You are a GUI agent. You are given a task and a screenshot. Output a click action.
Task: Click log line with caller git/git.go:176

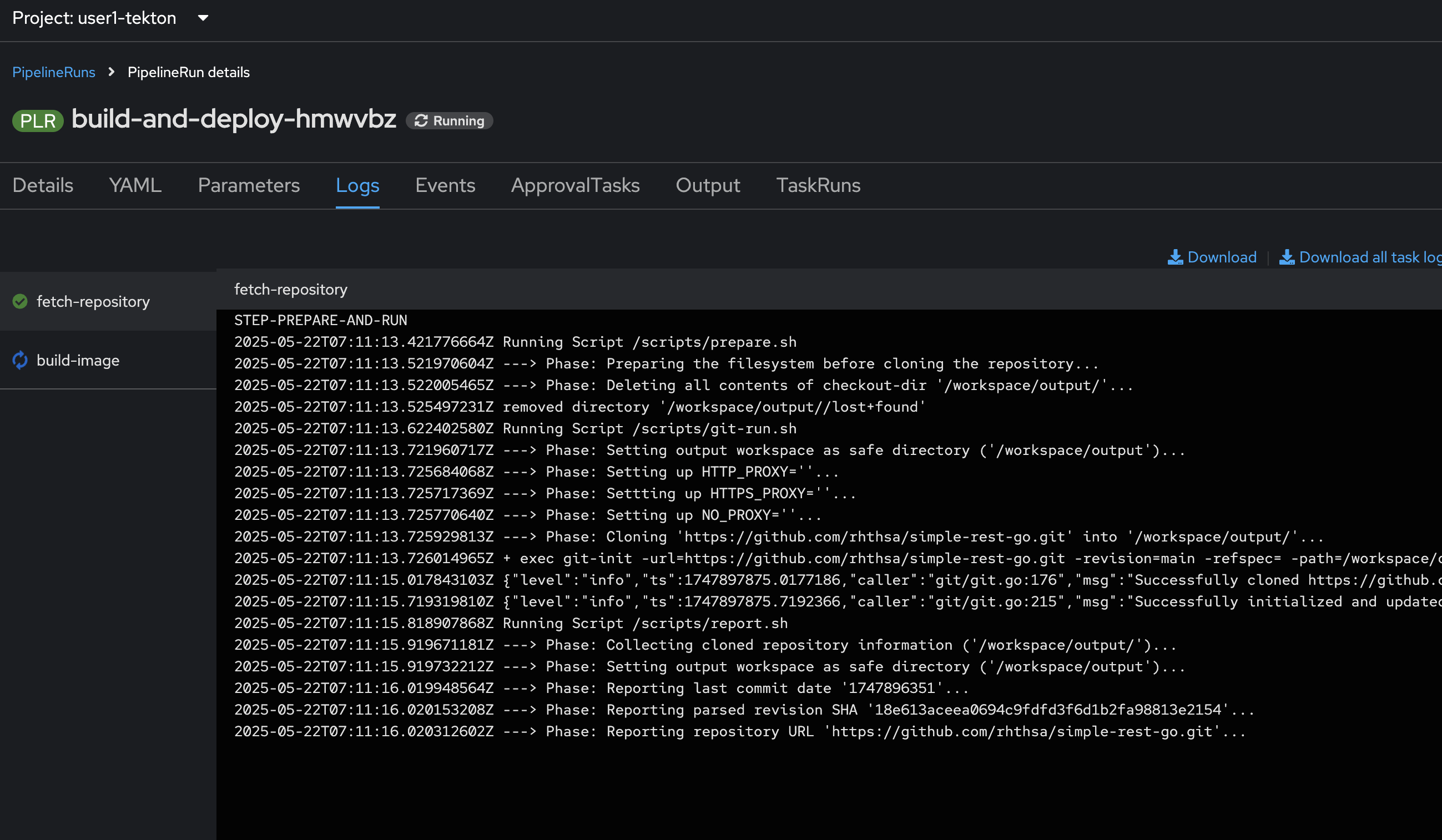(x=838, y=580)
